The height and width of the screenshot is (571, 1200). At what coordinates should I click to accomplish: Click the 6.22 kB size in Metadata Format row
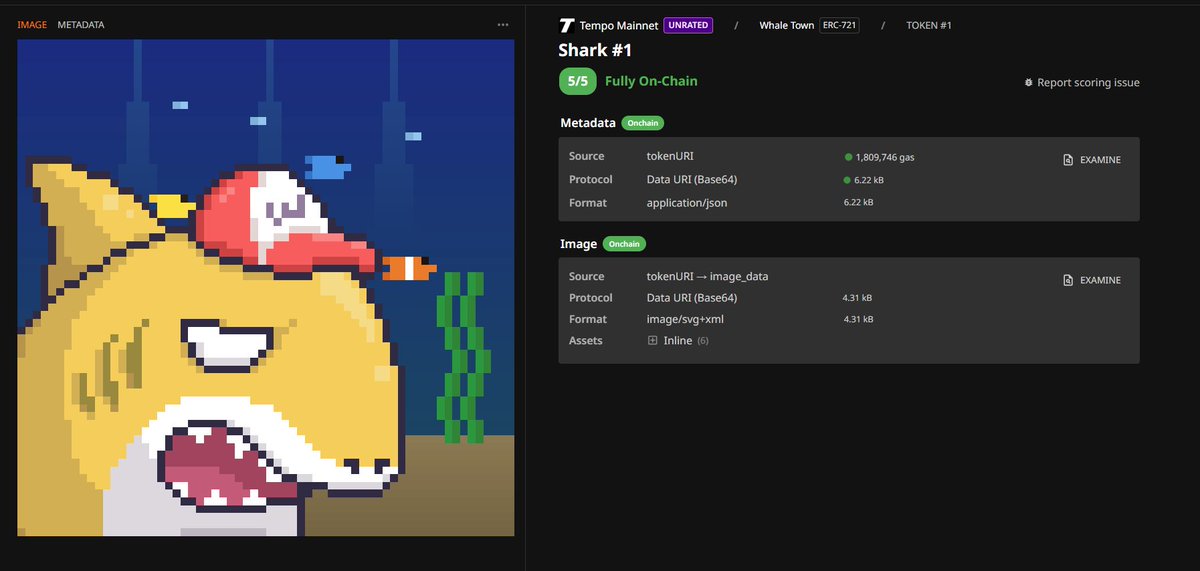[x=858, y=202]
